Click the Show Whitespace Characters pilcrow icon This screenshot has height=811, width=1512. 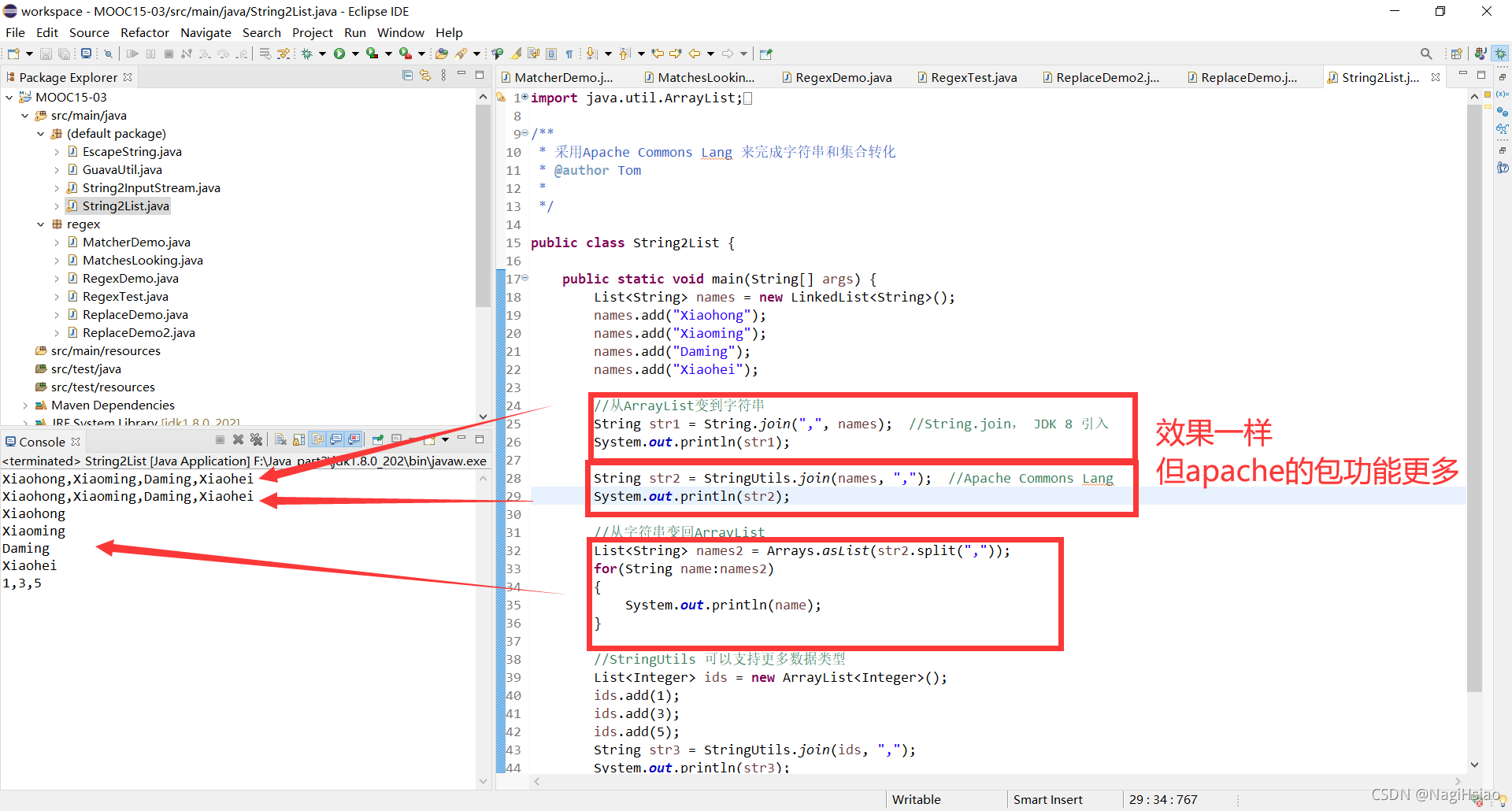(569, 54)
